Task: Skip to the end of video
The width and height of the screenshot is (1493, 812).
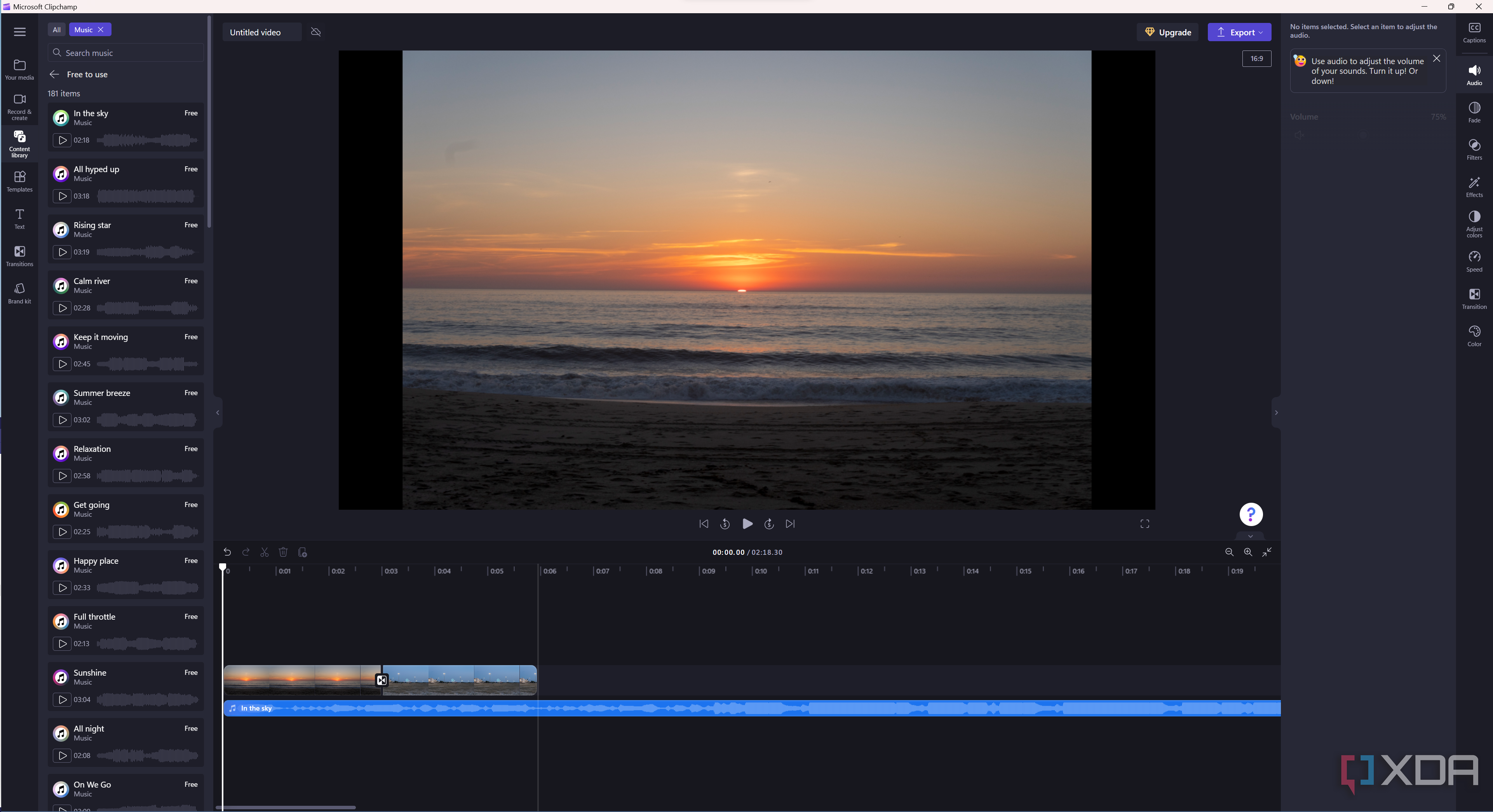Action: click(790, 524)
